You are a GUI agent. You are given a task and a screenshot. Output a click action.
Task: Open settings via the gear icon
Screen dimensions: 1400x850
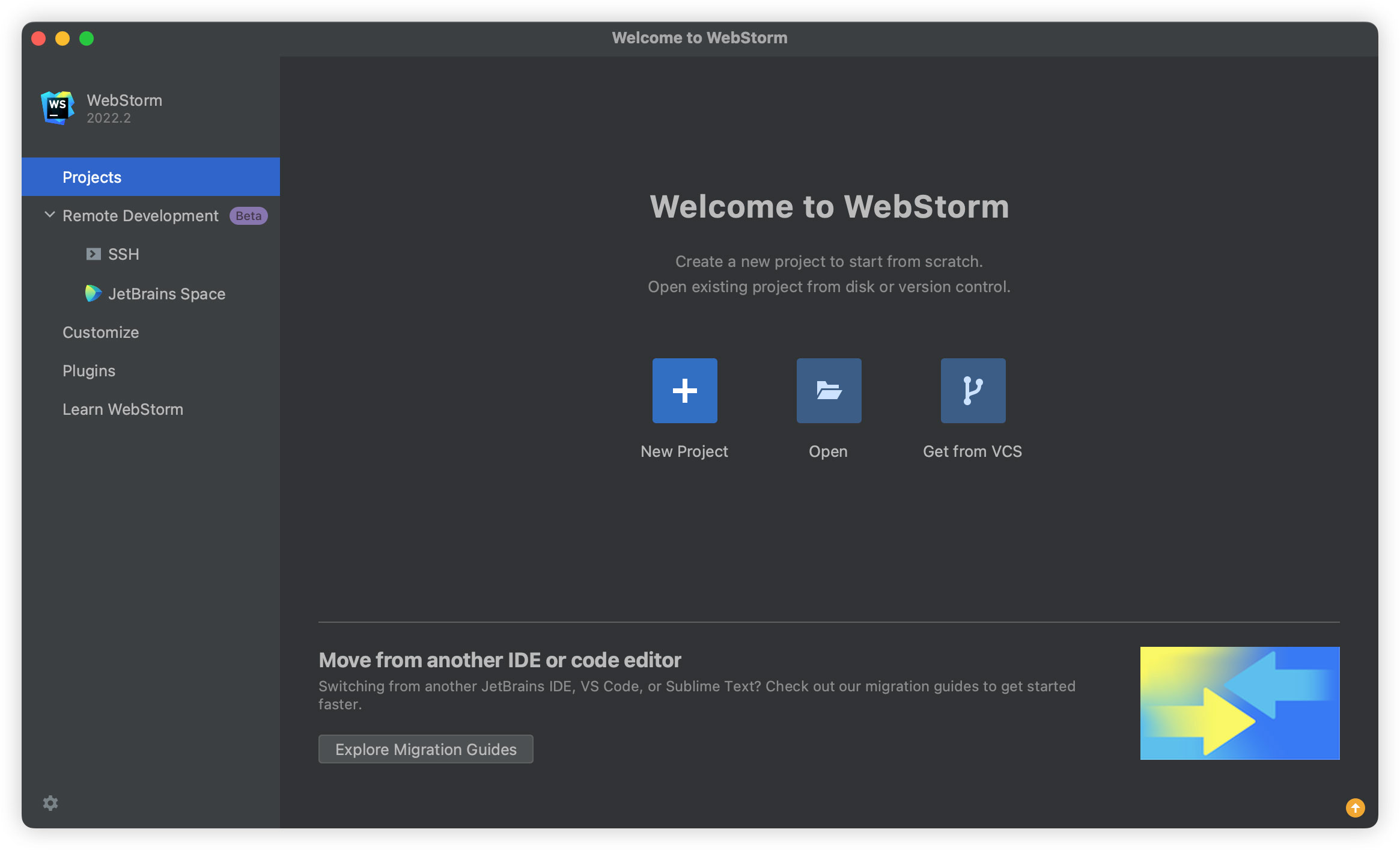50,803
